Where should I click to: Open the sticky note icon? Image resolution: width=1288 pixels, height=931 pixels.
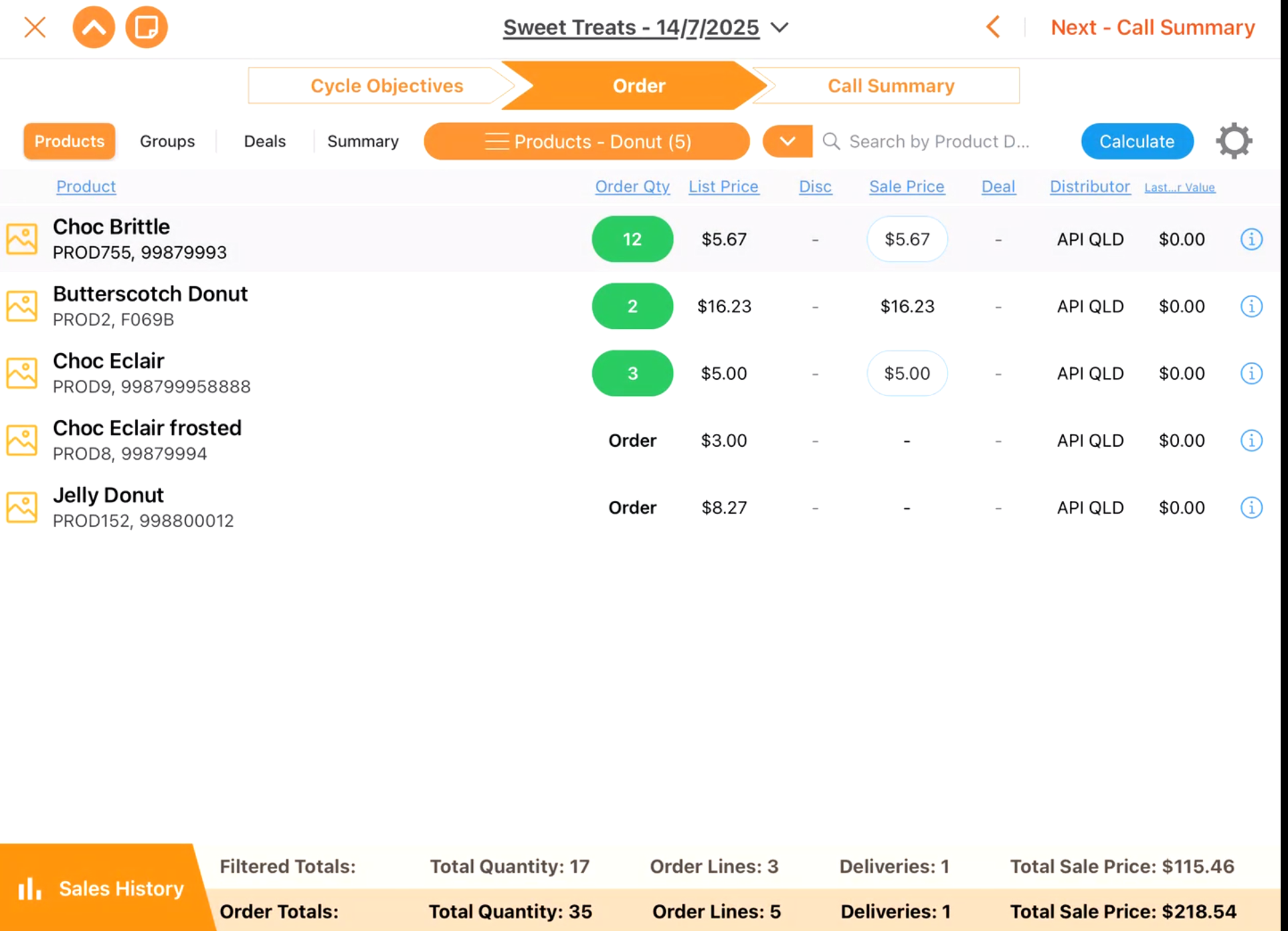(x=147, y=27)
